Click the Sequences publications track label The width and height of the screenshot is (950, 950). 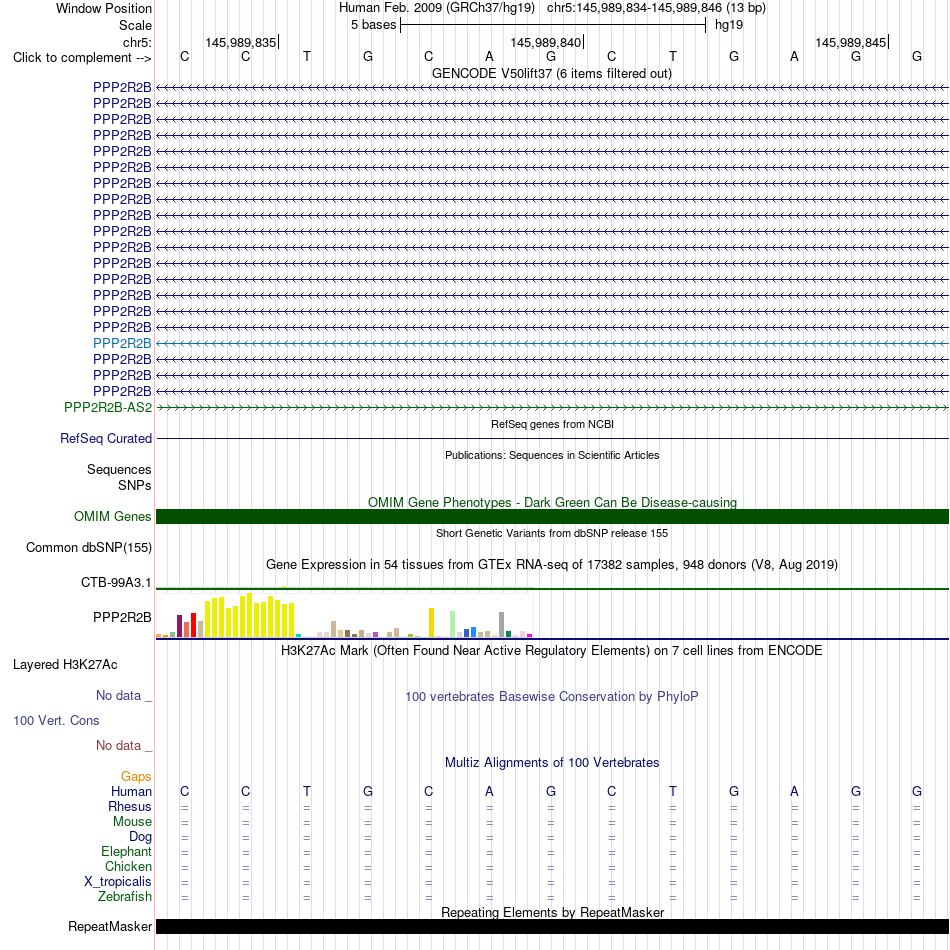[119, 470]
